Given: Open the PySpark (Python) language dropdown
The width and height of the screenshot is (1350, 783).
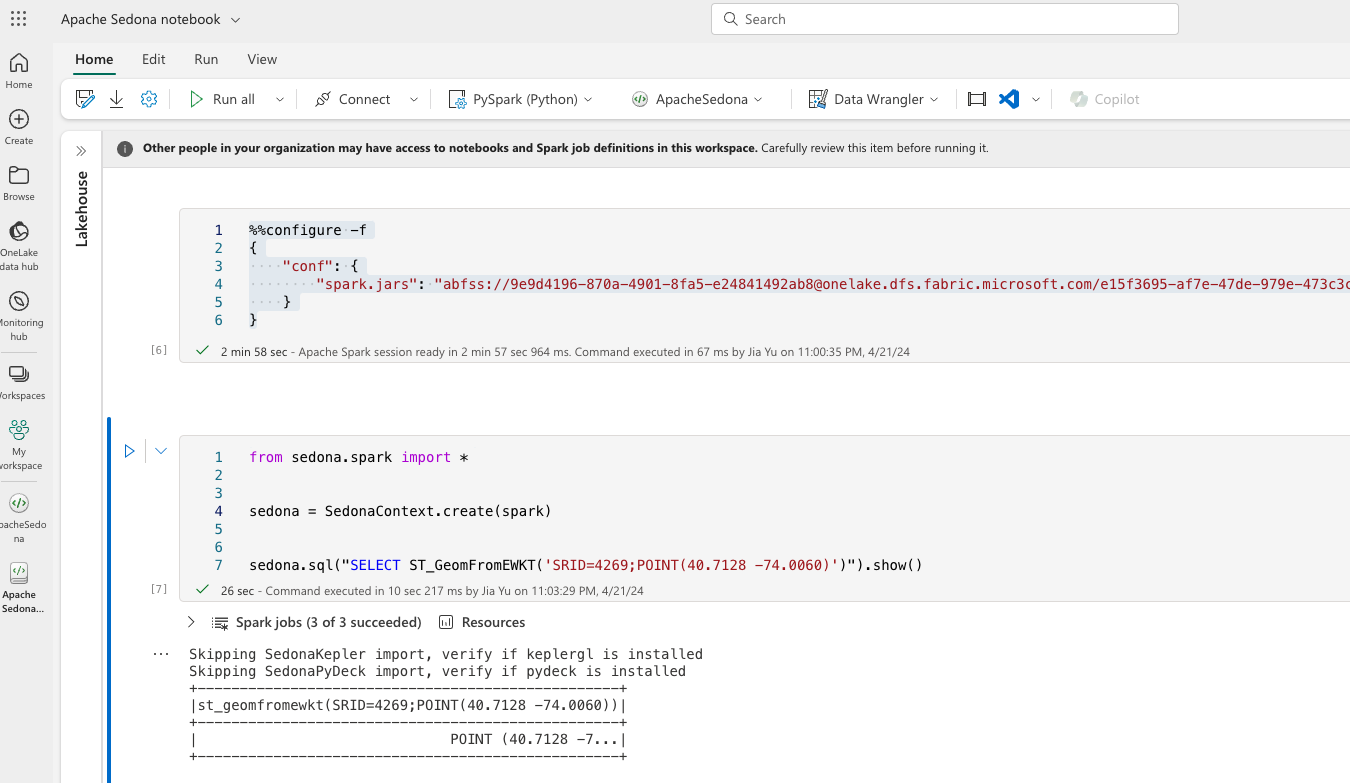Looking at the screenshot, I should tap(520, 99).
